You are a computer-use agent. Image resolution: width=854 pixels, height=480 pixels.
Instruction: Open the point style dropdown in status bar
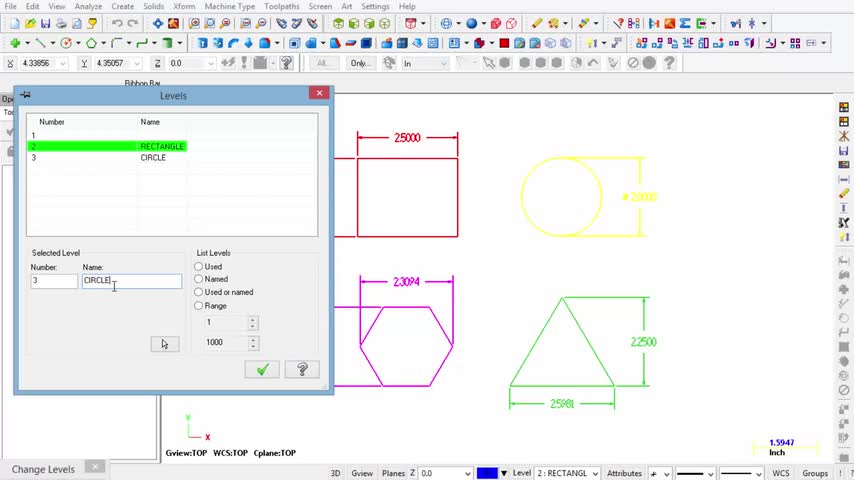coord(667,474)
